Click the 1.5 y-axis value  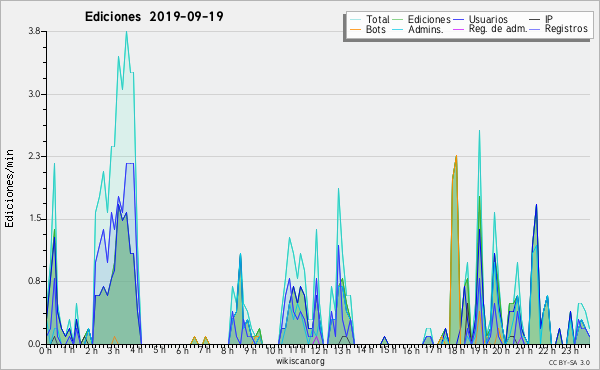34,219
